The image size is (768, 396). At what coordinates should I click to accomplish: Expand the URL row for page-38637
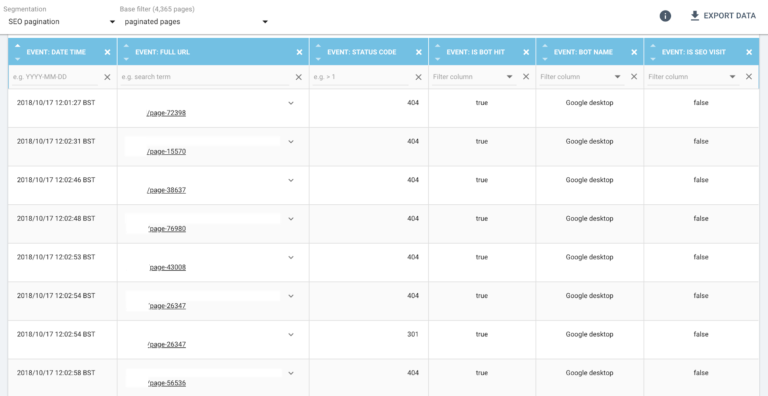(291, 180)
